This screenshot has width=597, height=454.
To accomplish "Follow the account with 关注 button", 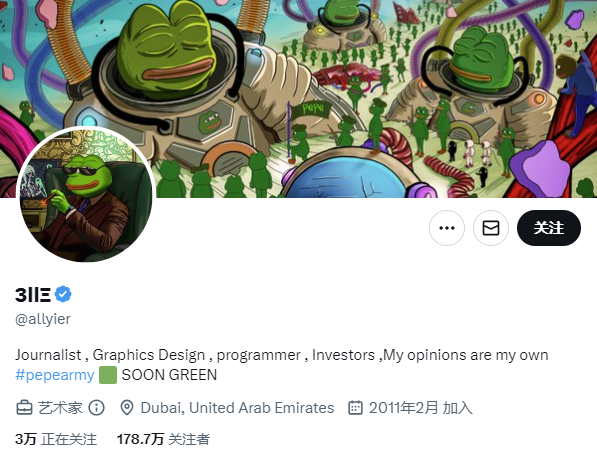I will pyautogui.click(x=549, y=228).
